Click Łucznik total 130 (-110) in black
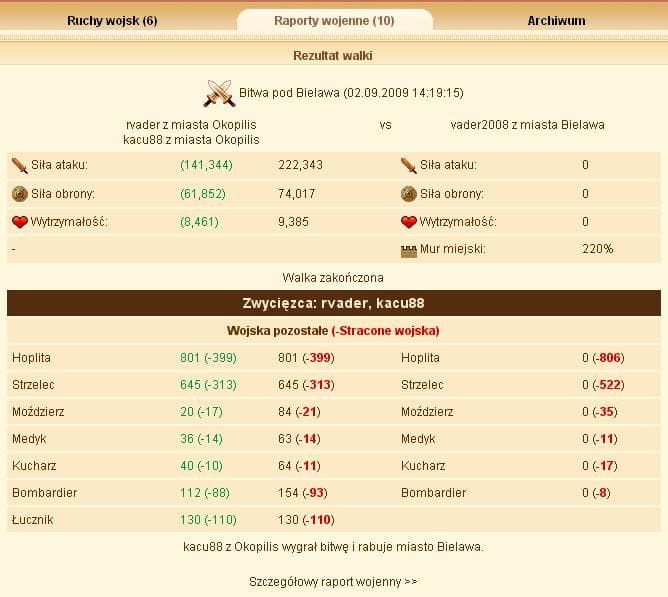Viewport: 668px width, 597px height. click(x=306, y=520)
